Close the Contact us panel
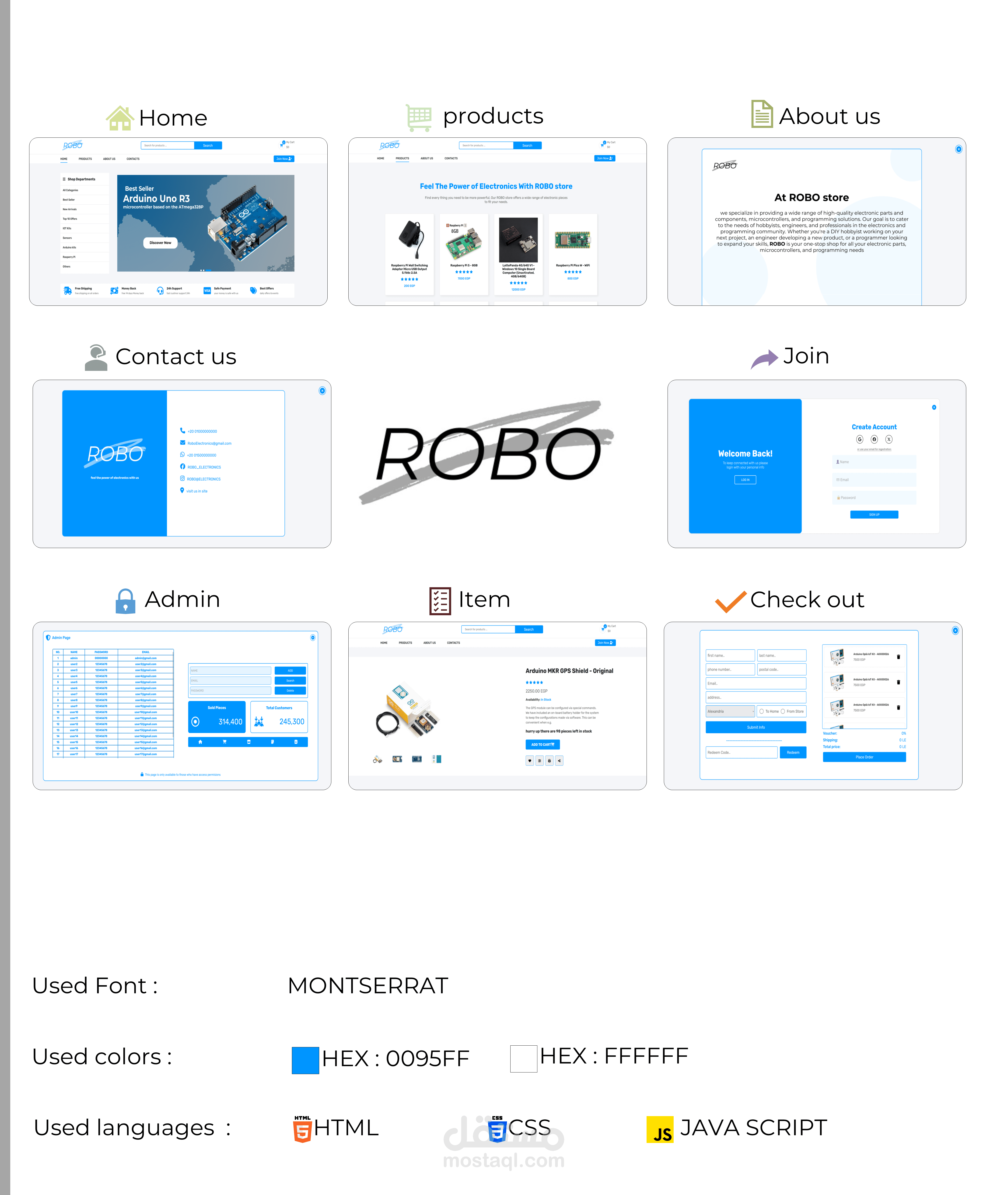Screen dimensions: 1008x1195 coord(322,391)
